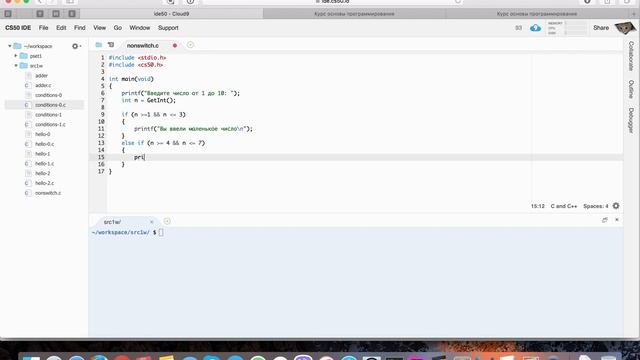Click into the terminal prompt
640x360 pixels.
pyautogui.click(x=161, y=232)
